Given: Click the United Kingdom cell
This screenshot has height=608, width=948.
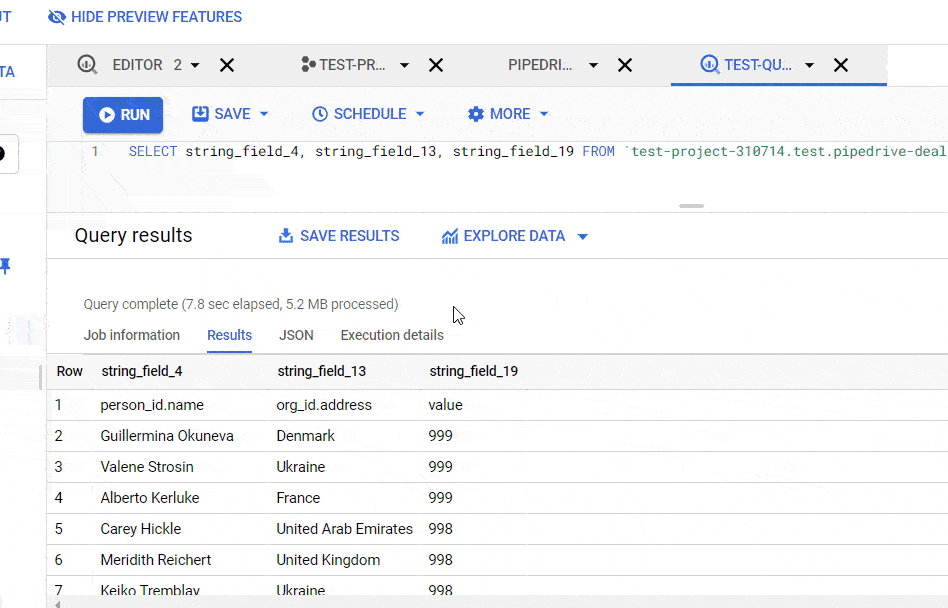Looking at the screenshot, I should click(x=328, y=560).
